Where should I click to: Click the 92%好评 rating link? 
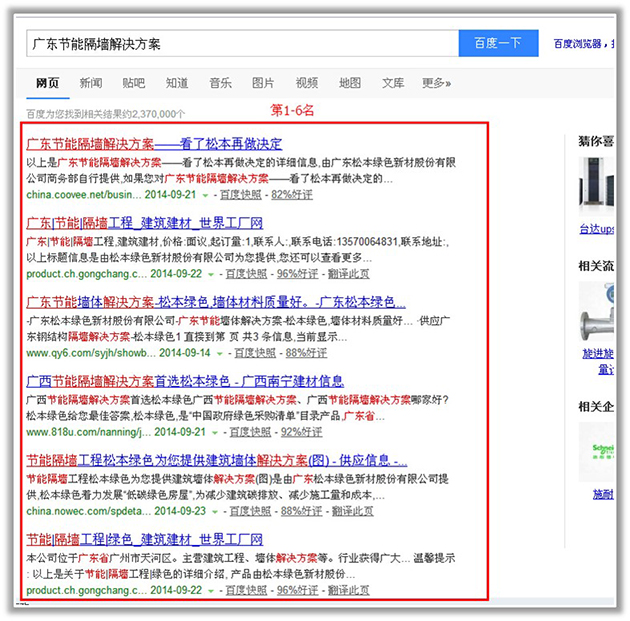click(302, 432)
